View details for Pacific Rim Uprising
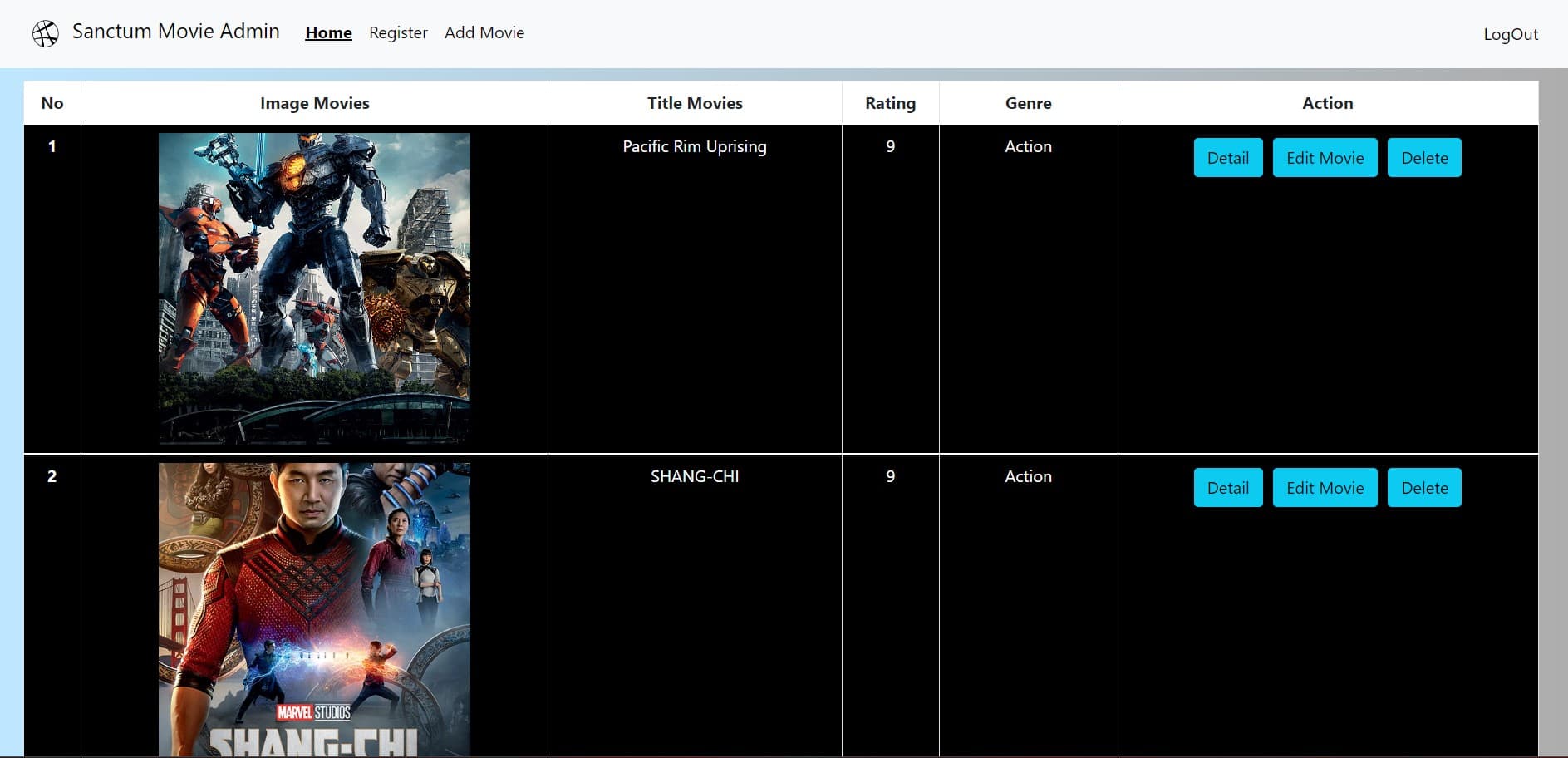This screenshot has height=758, width=1568. point(1228,158)
